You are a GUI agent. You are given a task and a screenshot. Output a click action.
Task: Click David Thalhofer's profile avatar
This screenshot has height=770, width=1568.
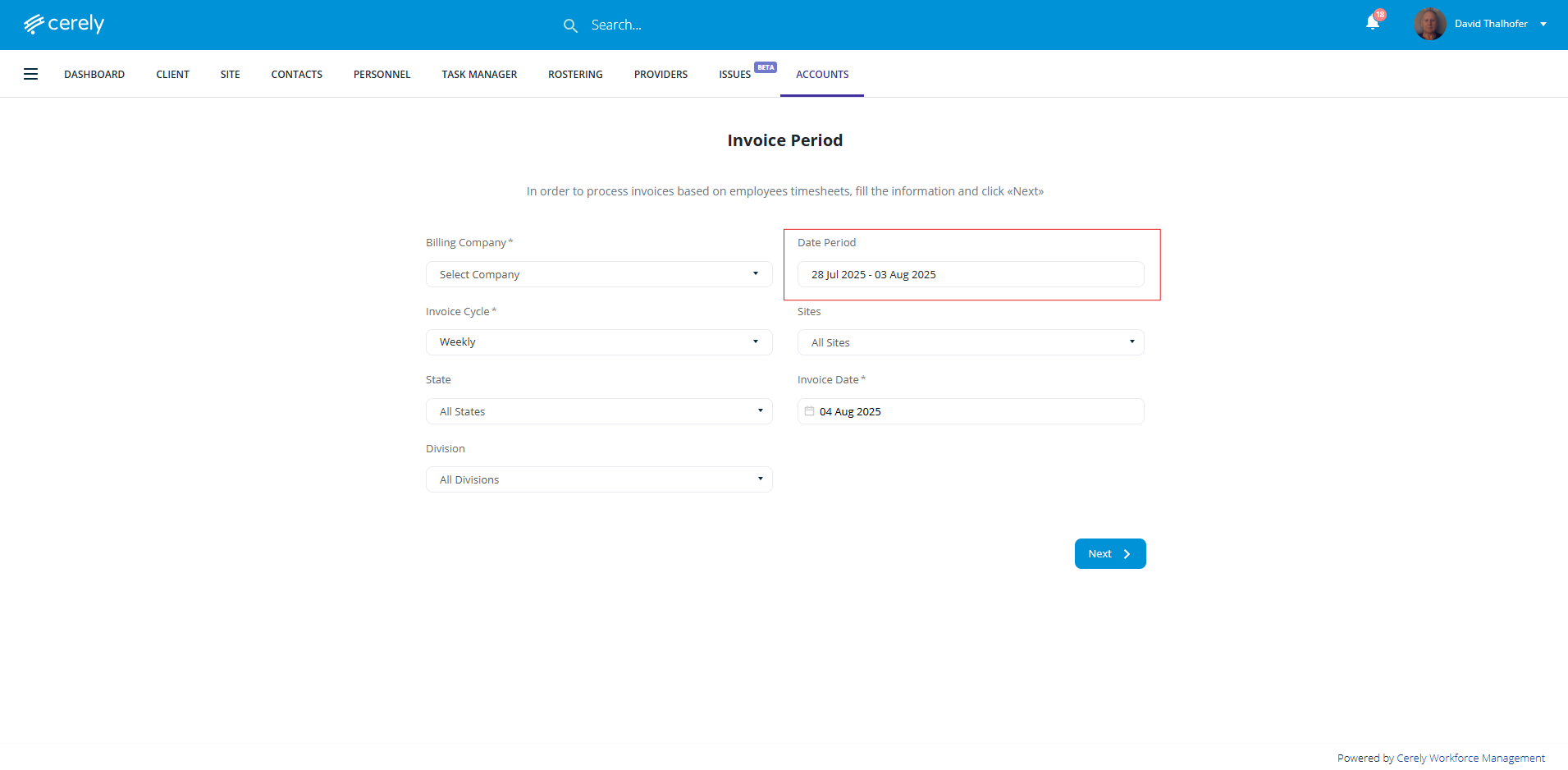point(1429,24)
